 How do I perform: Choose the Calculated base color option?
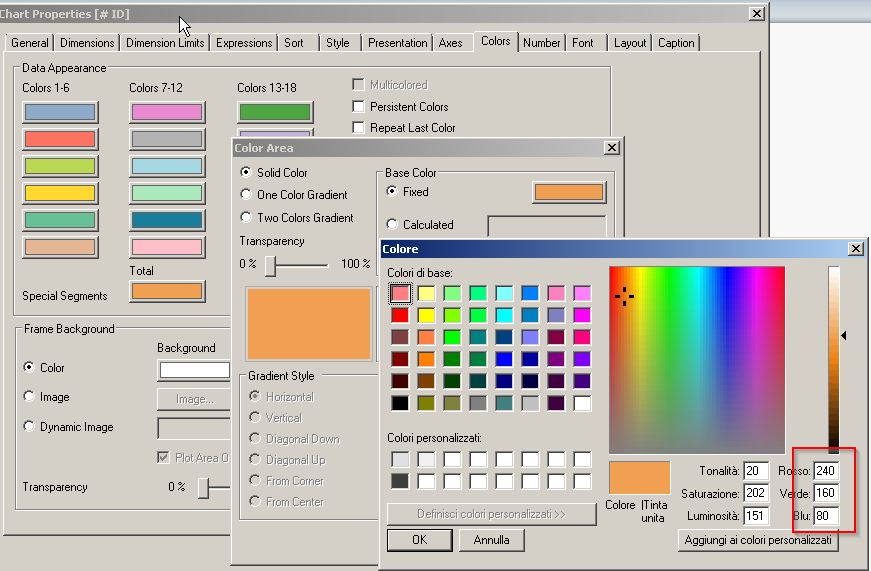coord(392,225)
